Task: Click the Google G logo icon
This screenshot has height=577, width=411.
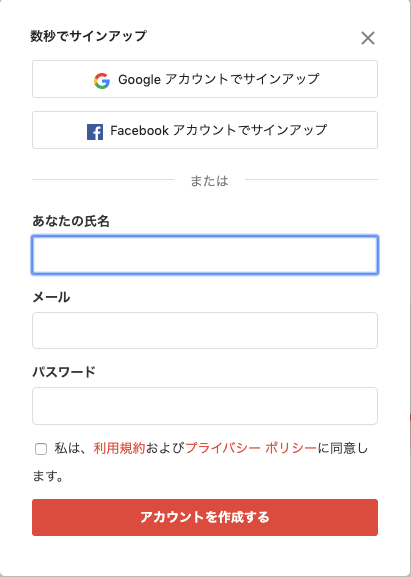Action: click(102, 80)
